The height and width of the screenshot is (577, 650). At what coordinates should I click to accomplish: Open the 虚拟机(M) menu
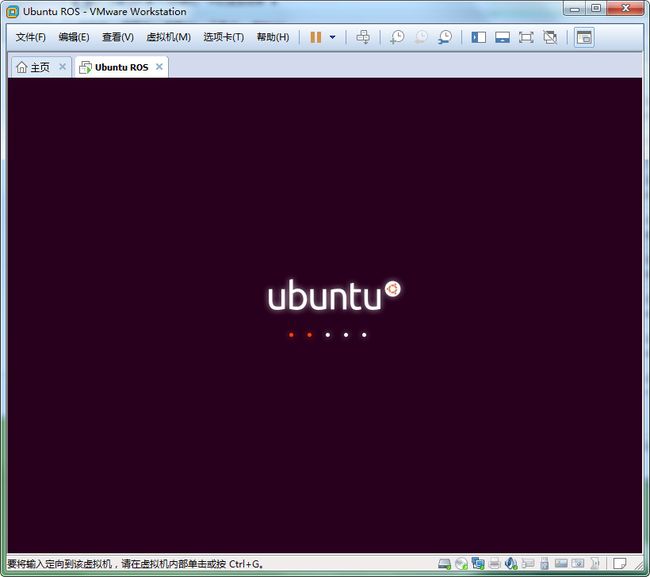click(x=168, y=37)
